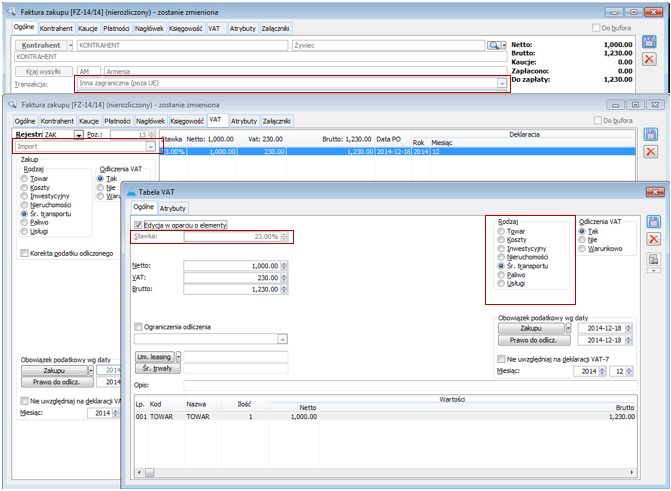Click Zakupu button in Tabela VAT

point(531,328)
